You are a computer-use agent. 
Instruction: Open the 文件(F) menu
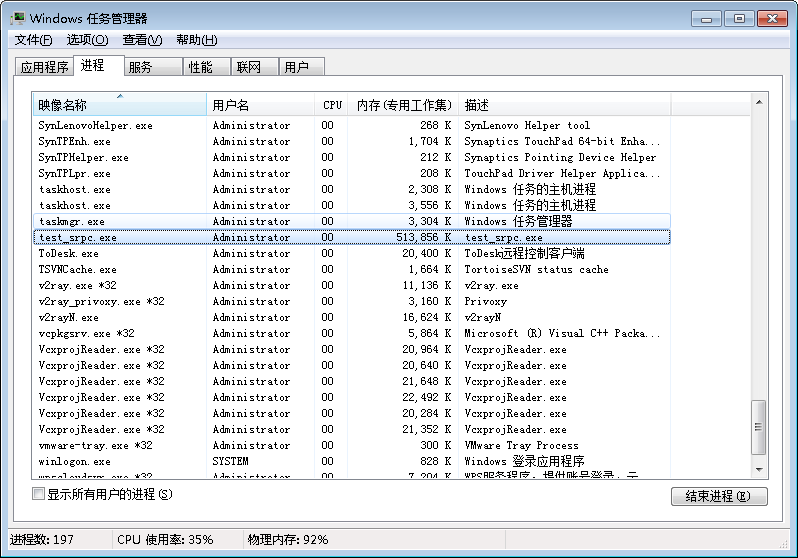tap(33, 40)
